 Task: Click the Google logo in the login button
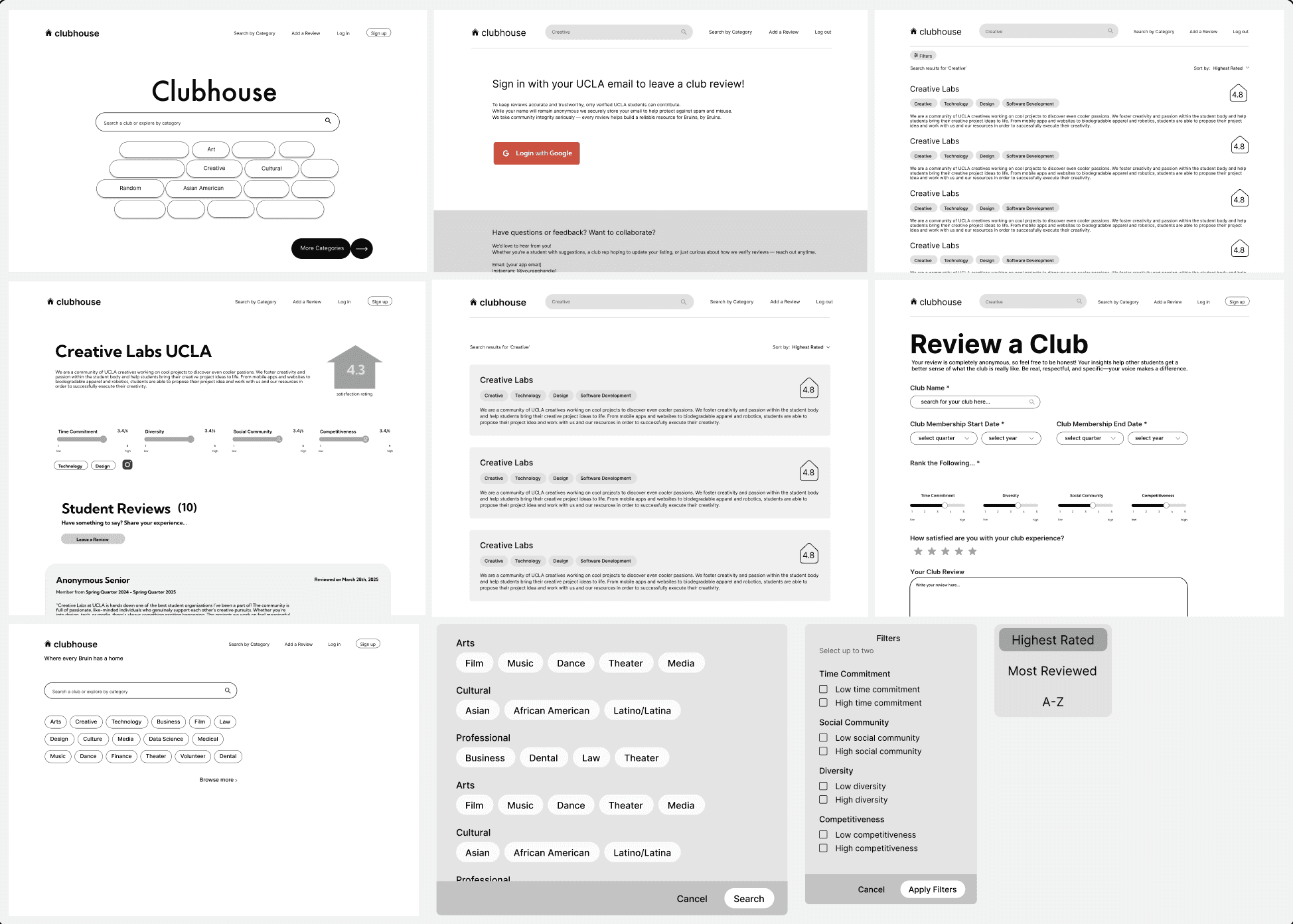506,153
